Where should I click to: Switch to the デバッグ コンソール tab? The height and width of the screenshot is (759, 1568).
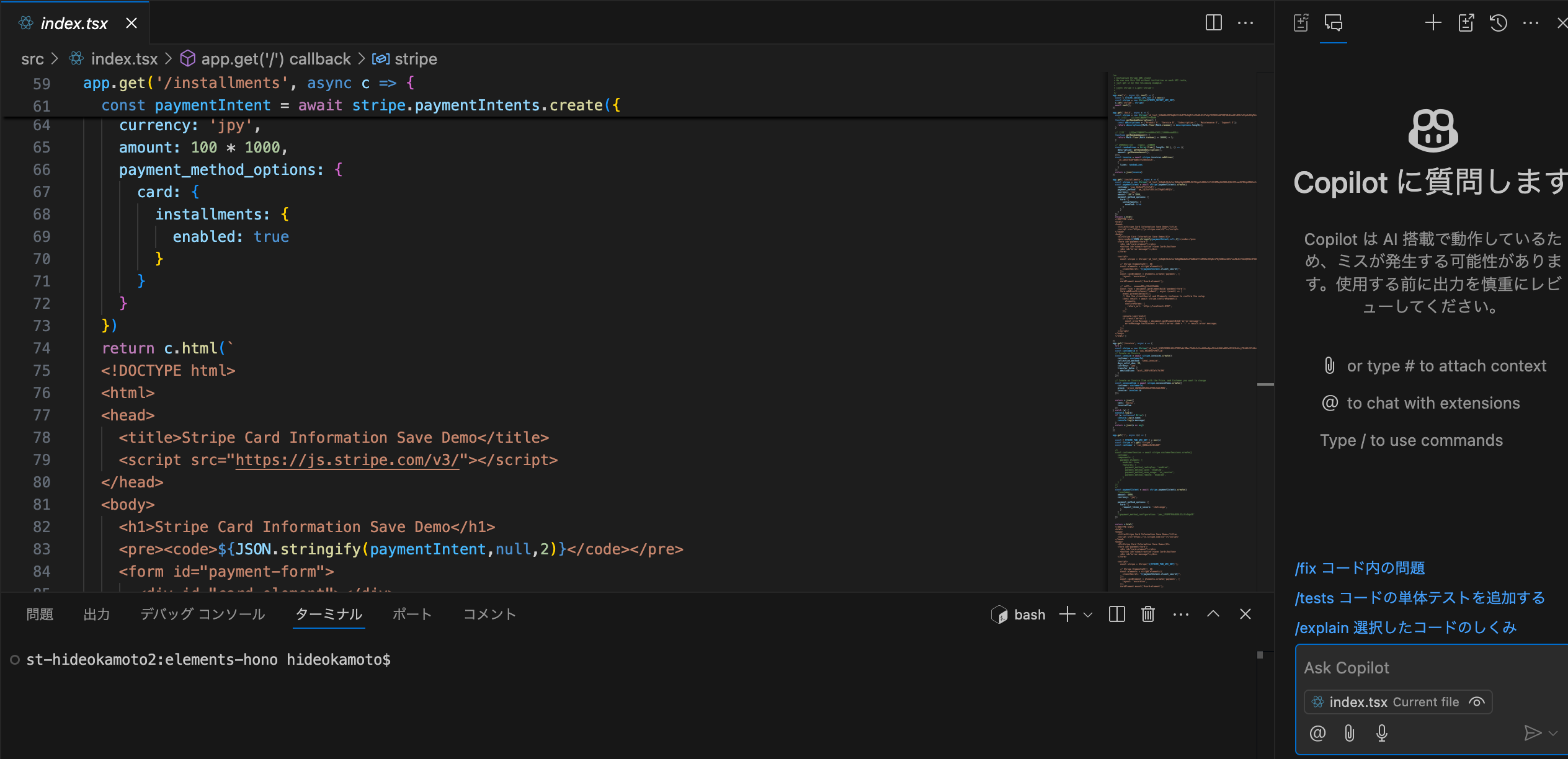pos(202,614)
